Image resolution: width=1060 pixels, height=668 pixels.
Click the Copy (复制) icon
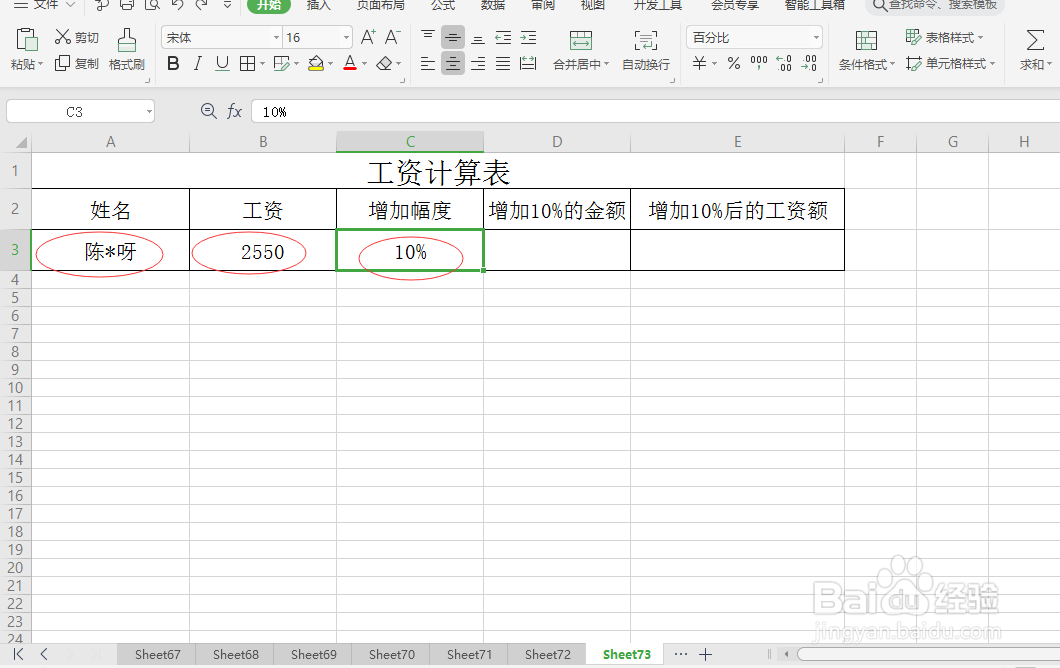(62, 64)
